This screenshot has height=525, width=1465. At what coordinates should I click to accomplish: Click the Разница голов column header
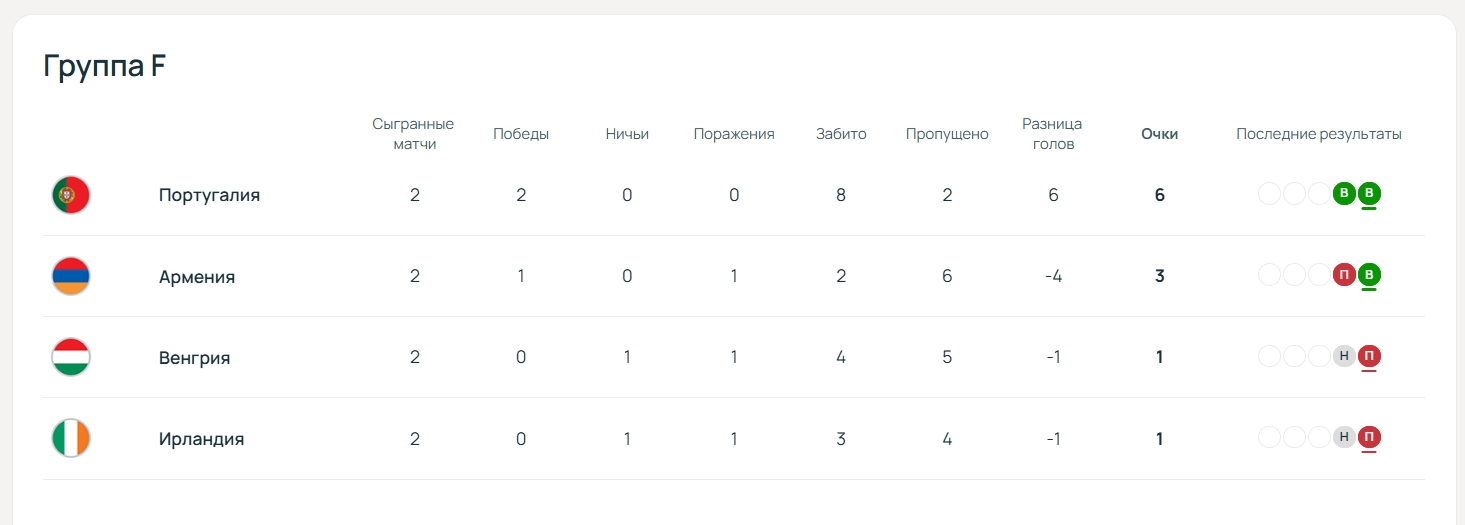pyautogui.click(x=1052, y=134)
